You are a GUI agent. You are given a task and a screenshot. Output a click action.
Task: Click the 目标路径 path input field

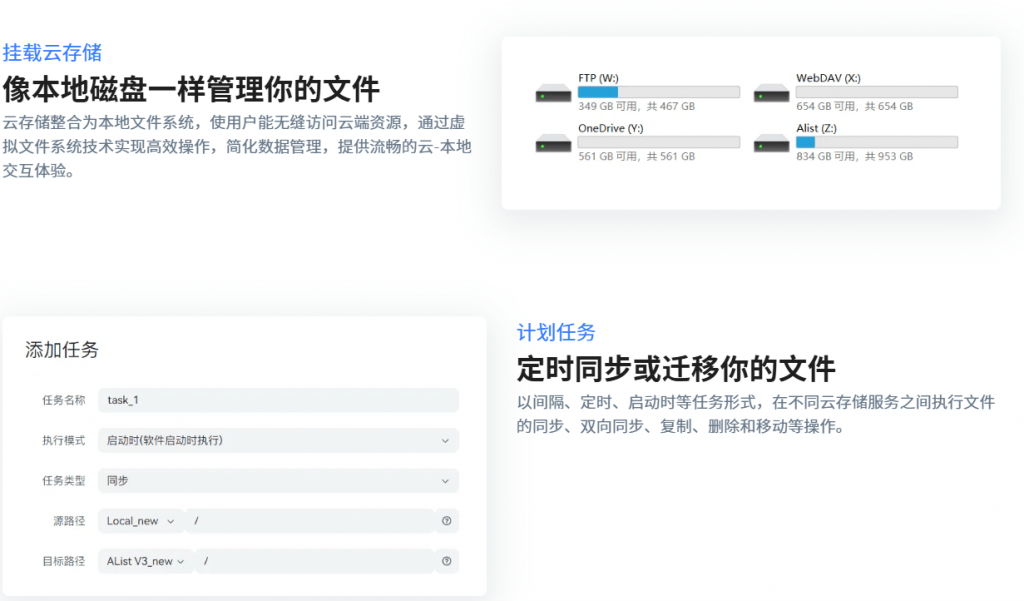click(x=314, y=561)
